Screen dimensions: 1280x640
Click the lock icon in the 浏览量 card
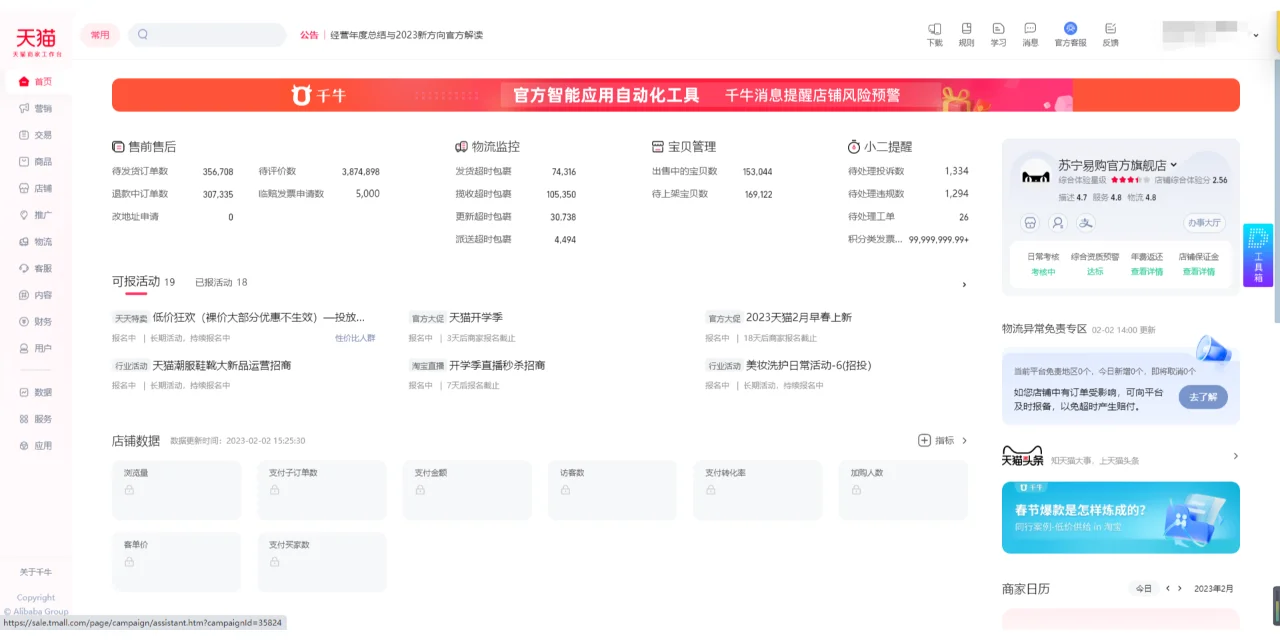coord(129,490)
